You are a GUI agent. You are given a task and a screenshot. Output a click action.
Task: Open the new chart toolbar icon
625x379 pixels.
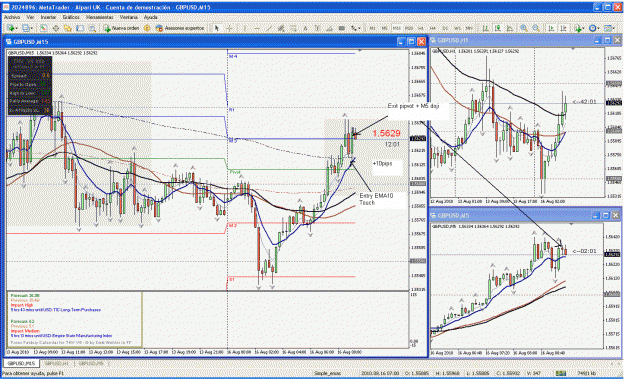[x=11, y=28]
